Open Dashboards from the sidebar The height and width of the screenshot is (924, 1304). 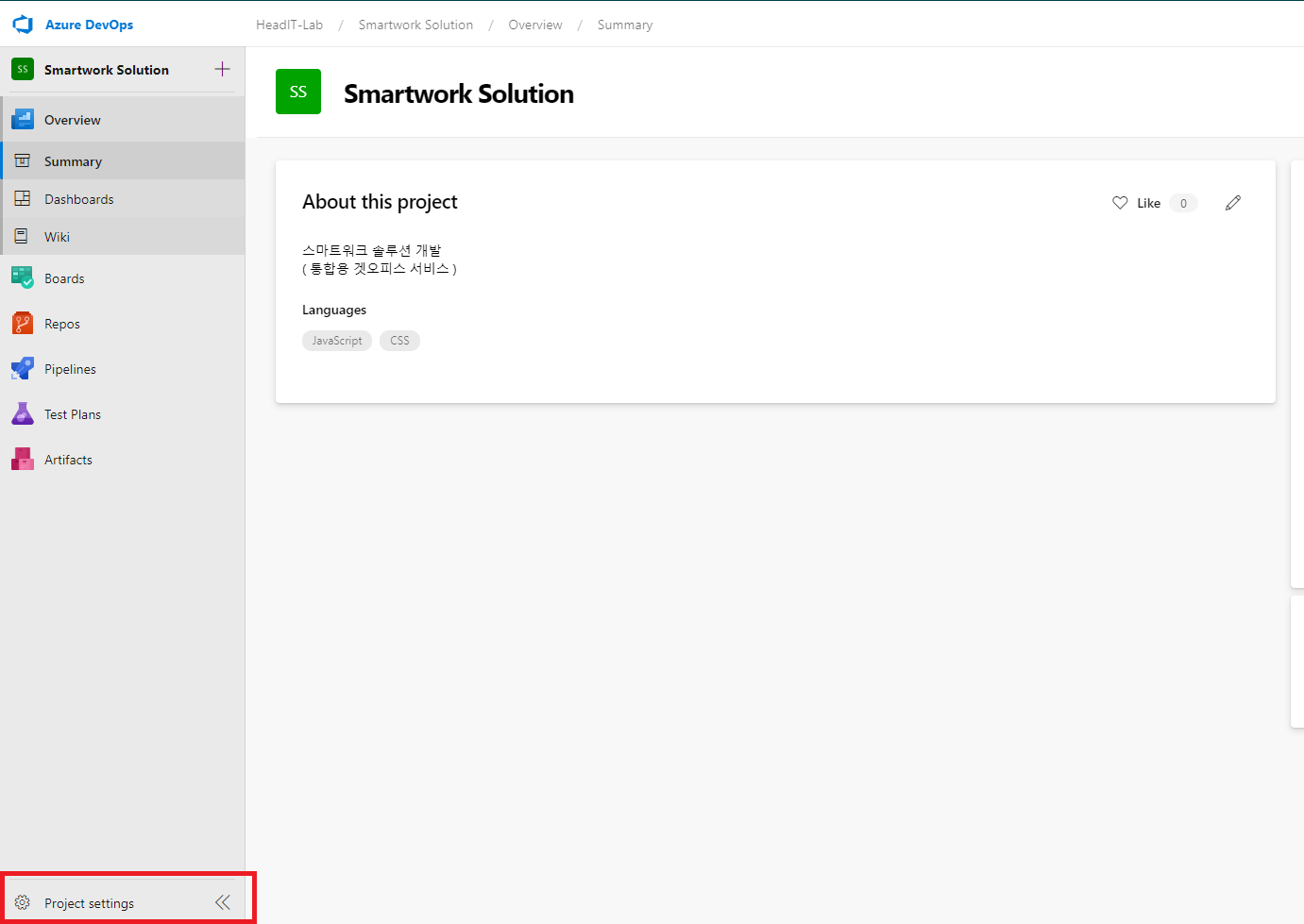79,199
